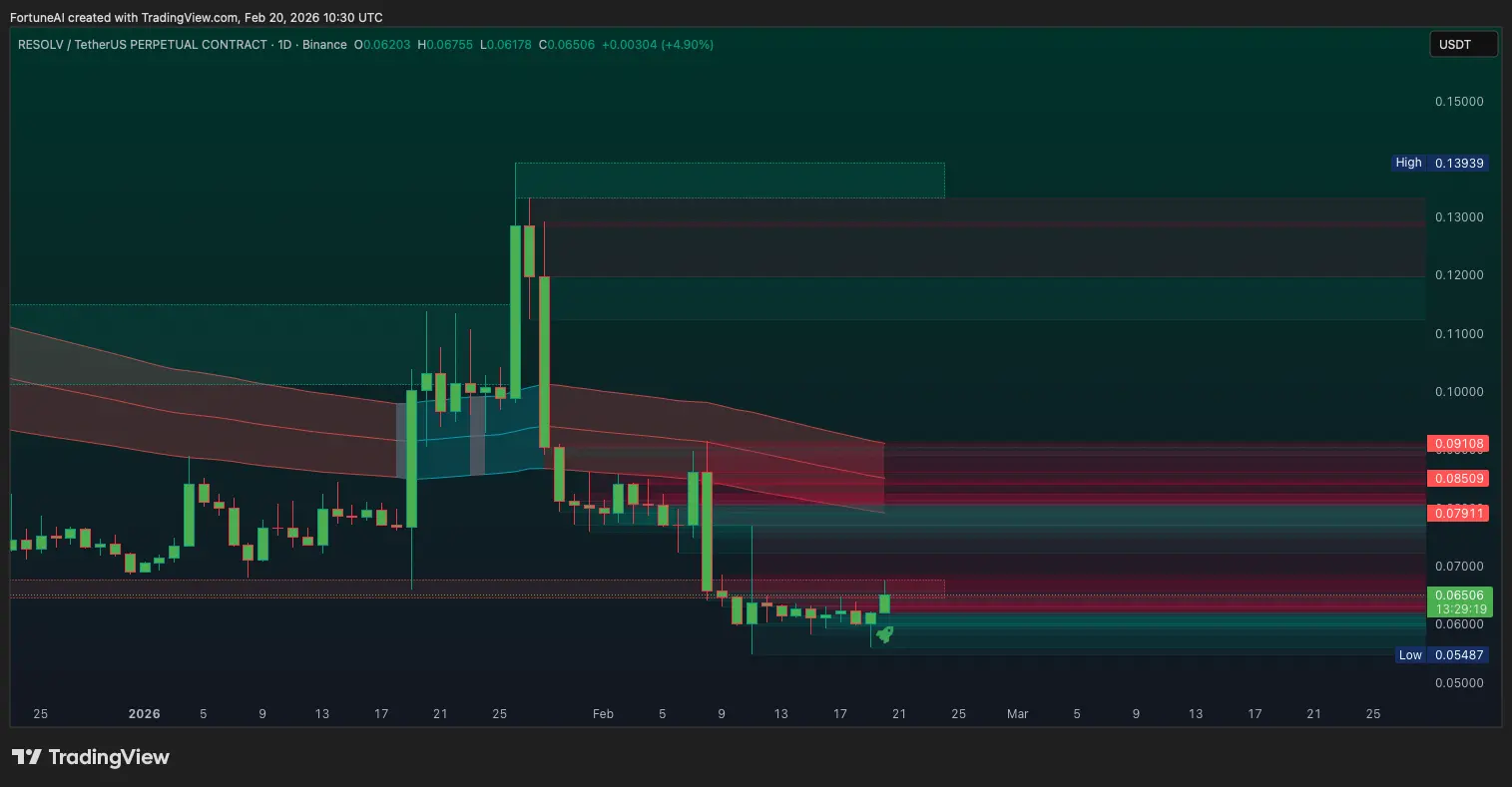Click the 13:29:19 candle countdown timer

(1460, 608)
